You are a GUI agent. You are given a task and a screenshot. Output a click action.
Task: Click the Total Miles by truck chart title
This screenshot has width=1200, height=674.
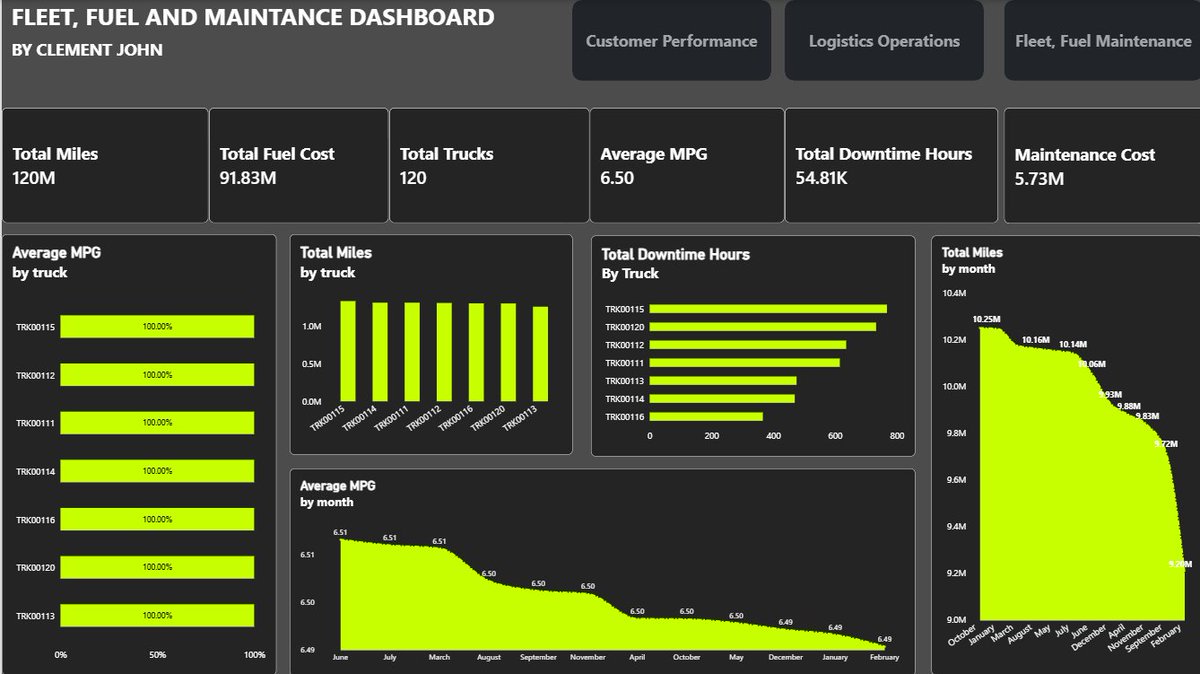pos(336,262)
